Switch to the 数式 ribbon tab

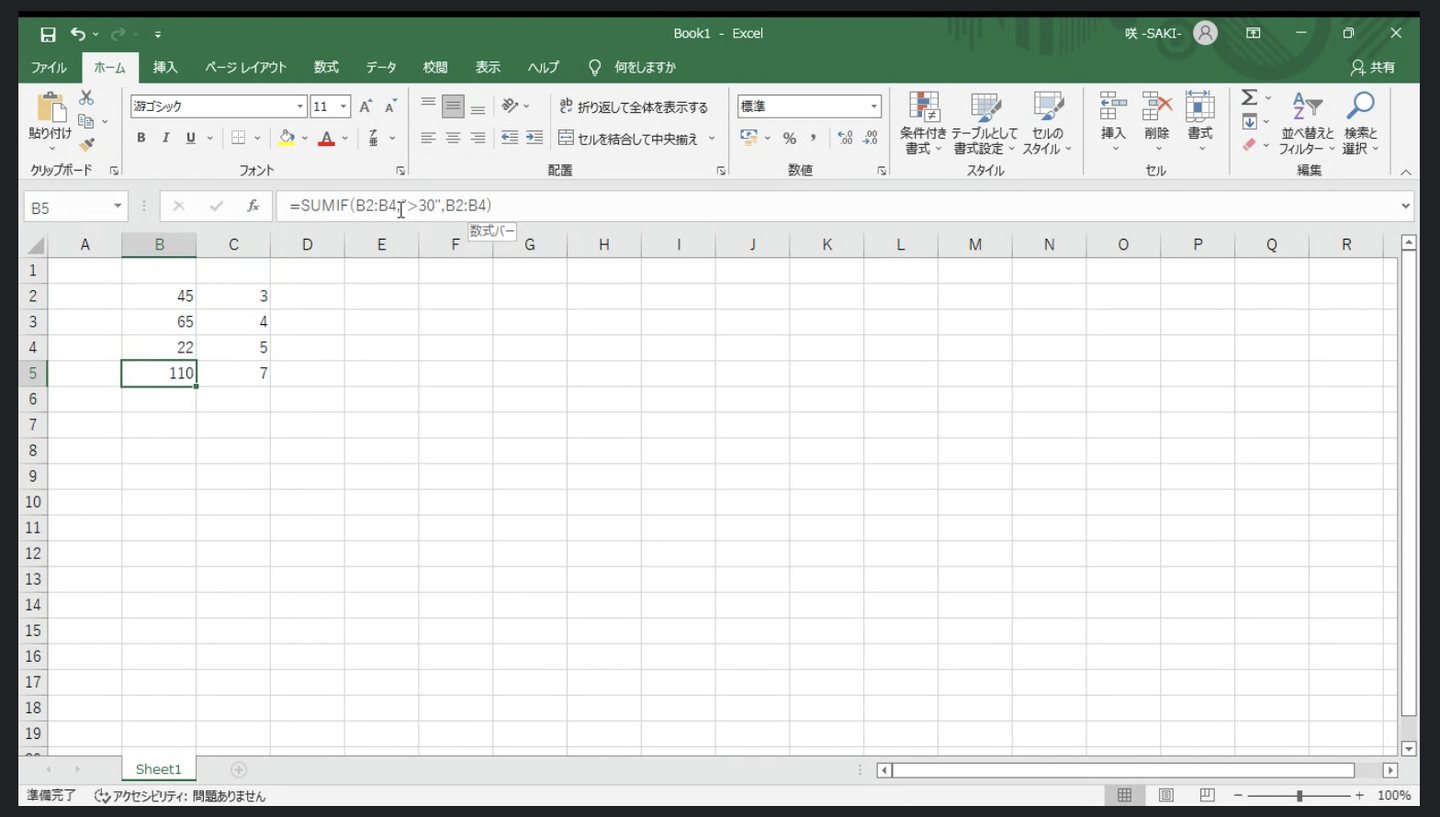(326, 67)
